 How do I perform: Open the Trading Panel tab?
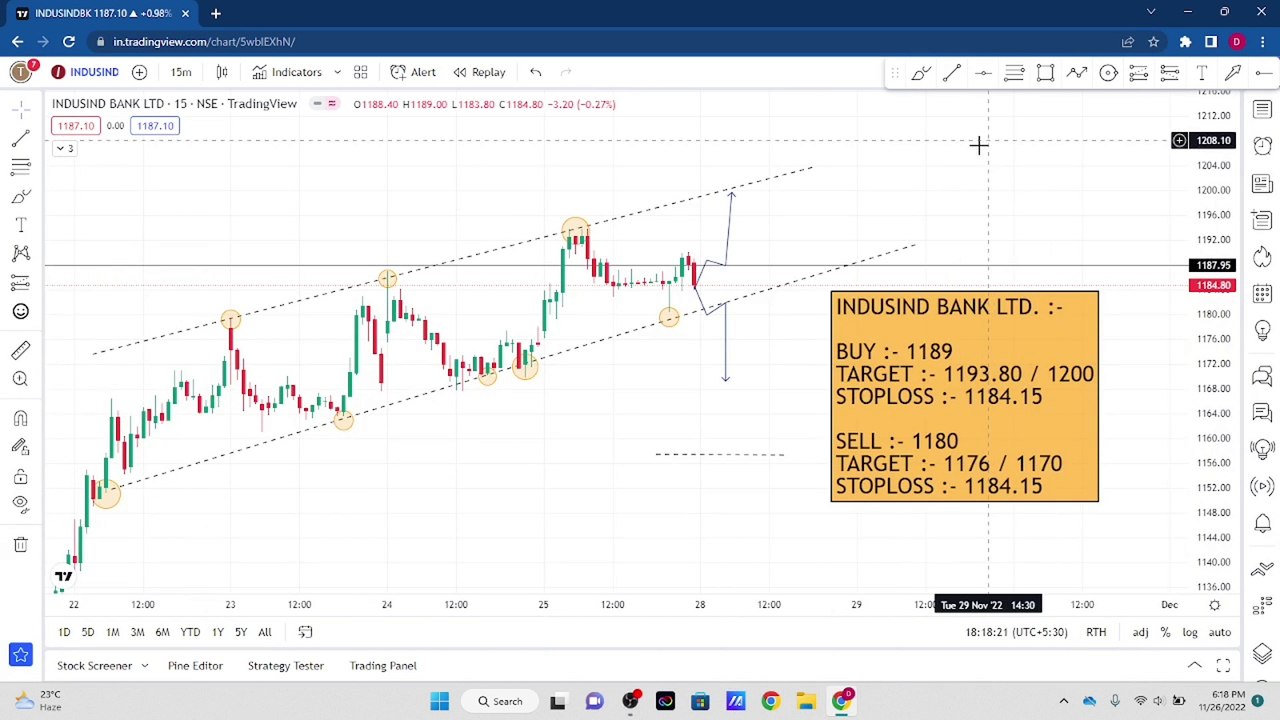click(383, 666)
